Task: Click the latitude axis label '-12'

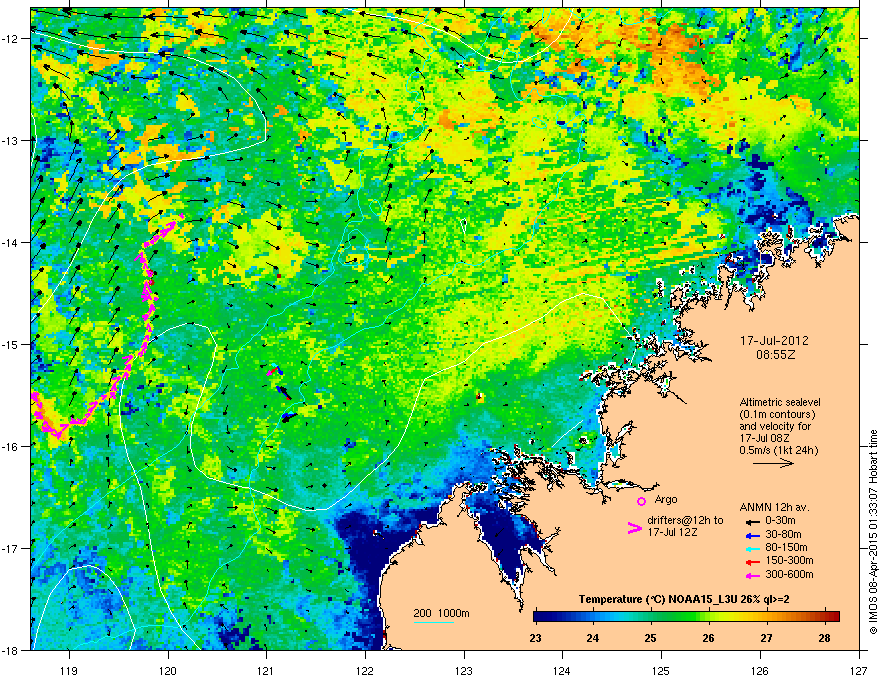Action: click(x=10, y=39)
